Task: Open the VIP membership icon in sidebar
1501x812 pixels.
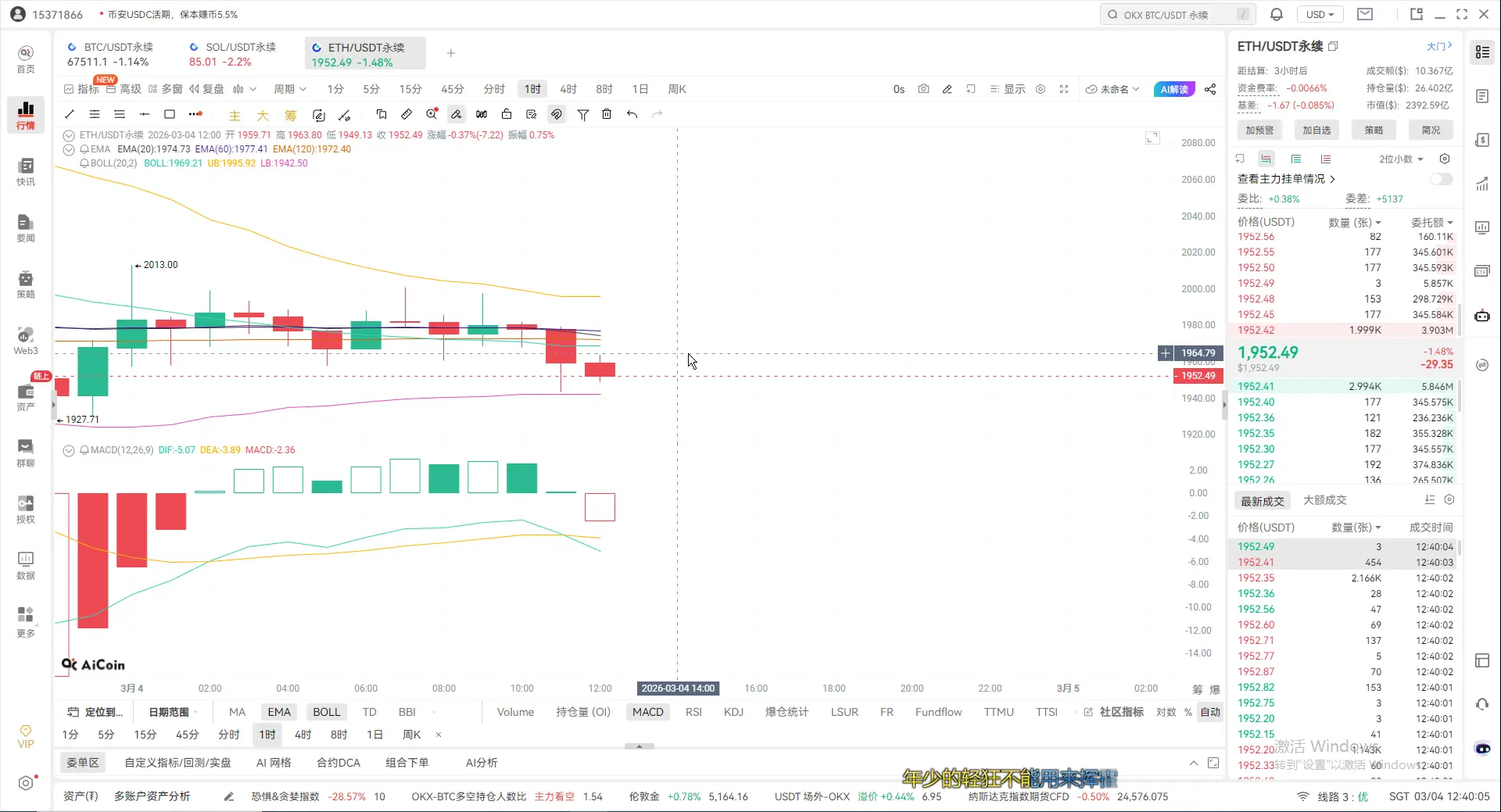Action: click(26, 737)
